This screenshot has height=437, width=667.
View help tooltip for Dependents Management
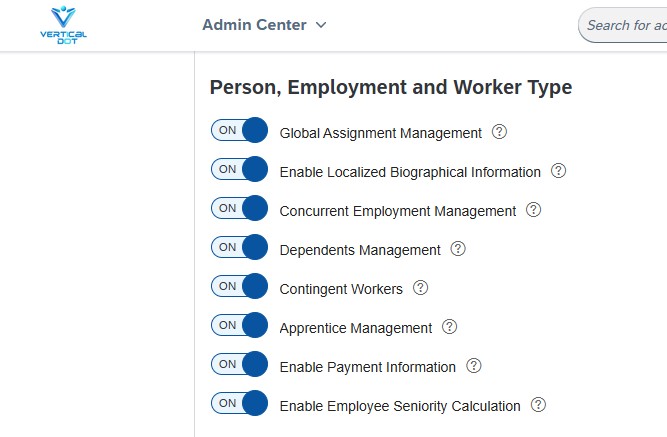(458, 249)
